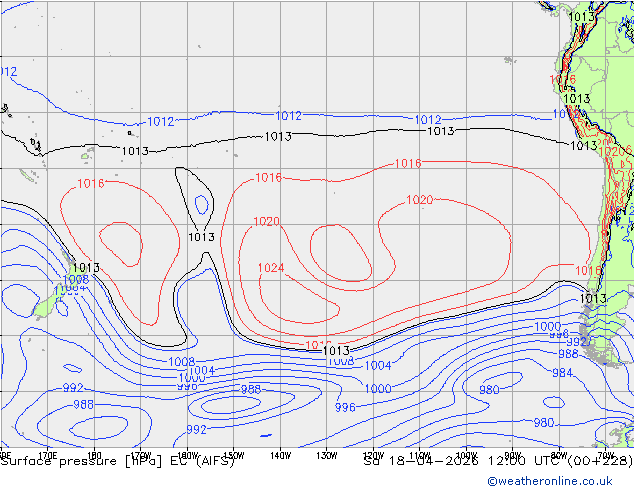Click the red 1016 label northeast of New Zealand
634x490 pixels.
[91, 184]
